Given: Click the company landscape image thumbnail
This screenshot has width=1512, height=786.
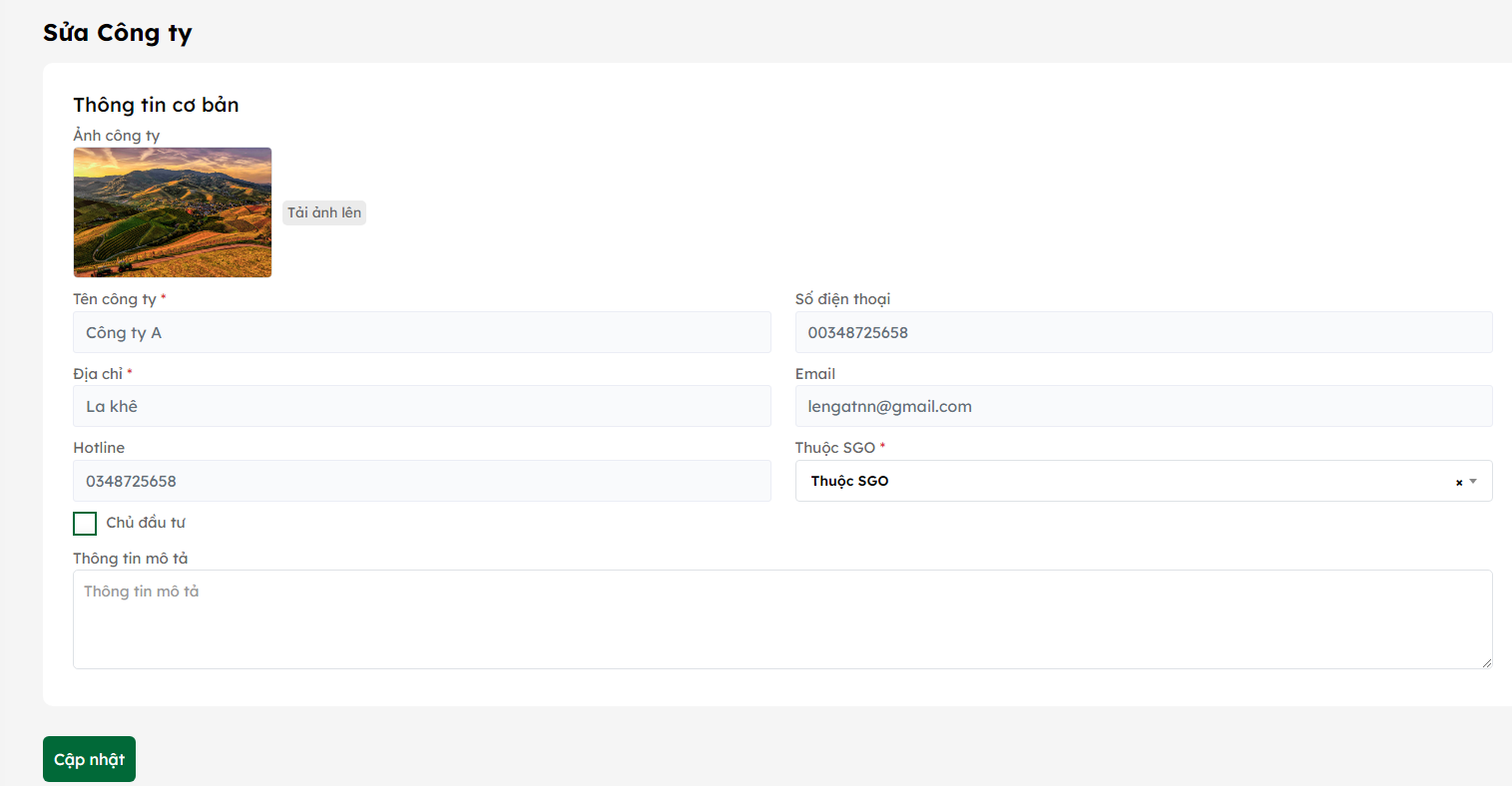Looking at the screenshot, I should [x=173, y=212].
